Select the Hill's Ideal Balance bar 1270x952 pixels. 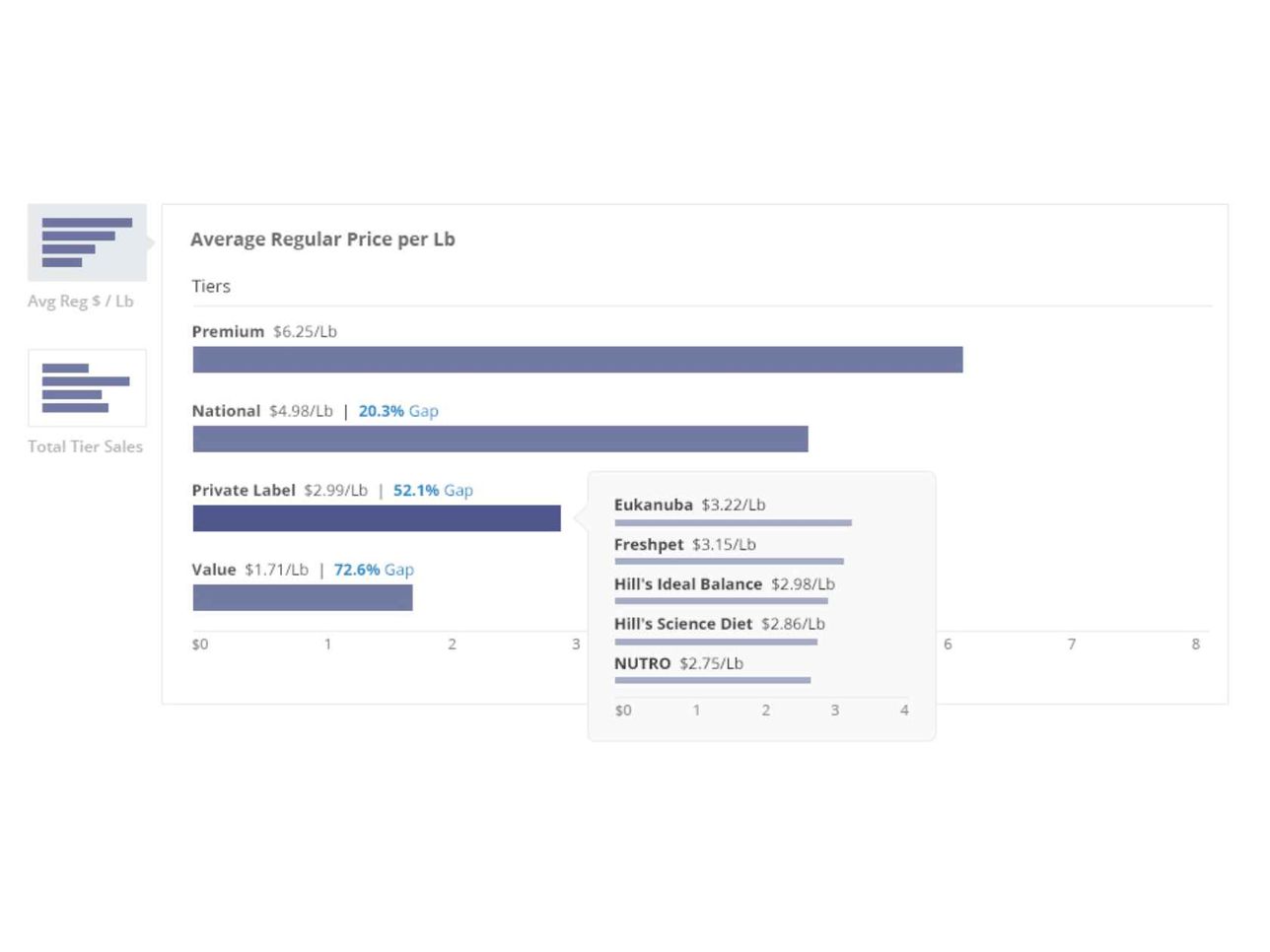[721, 601]
